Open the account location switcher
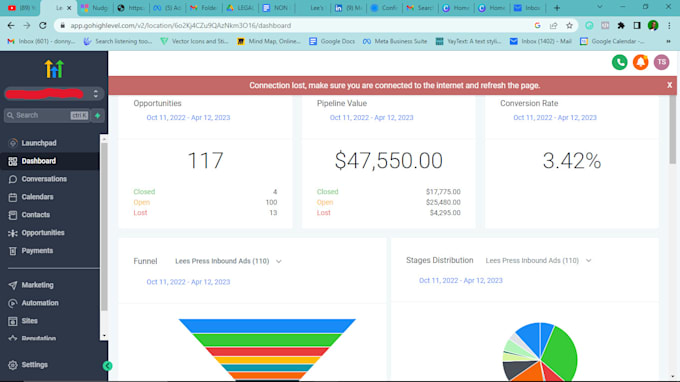 click(x=54, y=93)
